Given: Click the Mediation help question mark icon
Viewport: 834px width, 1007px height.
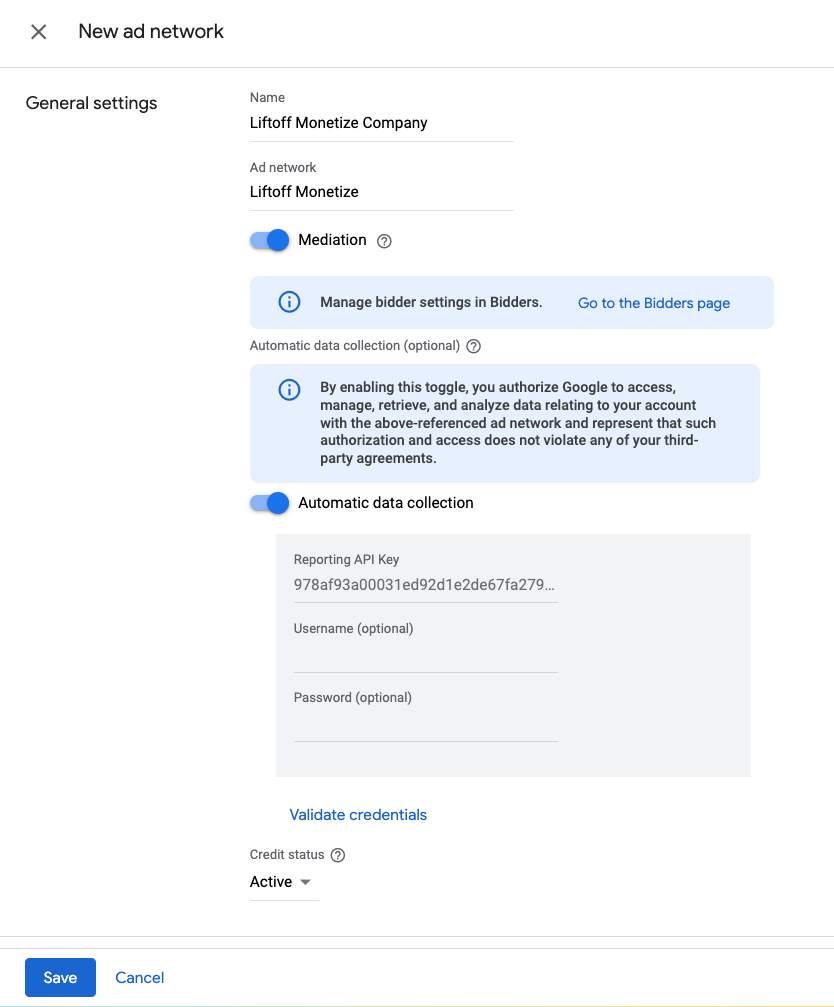Looking at the screenshot, I should pos(384,241).
